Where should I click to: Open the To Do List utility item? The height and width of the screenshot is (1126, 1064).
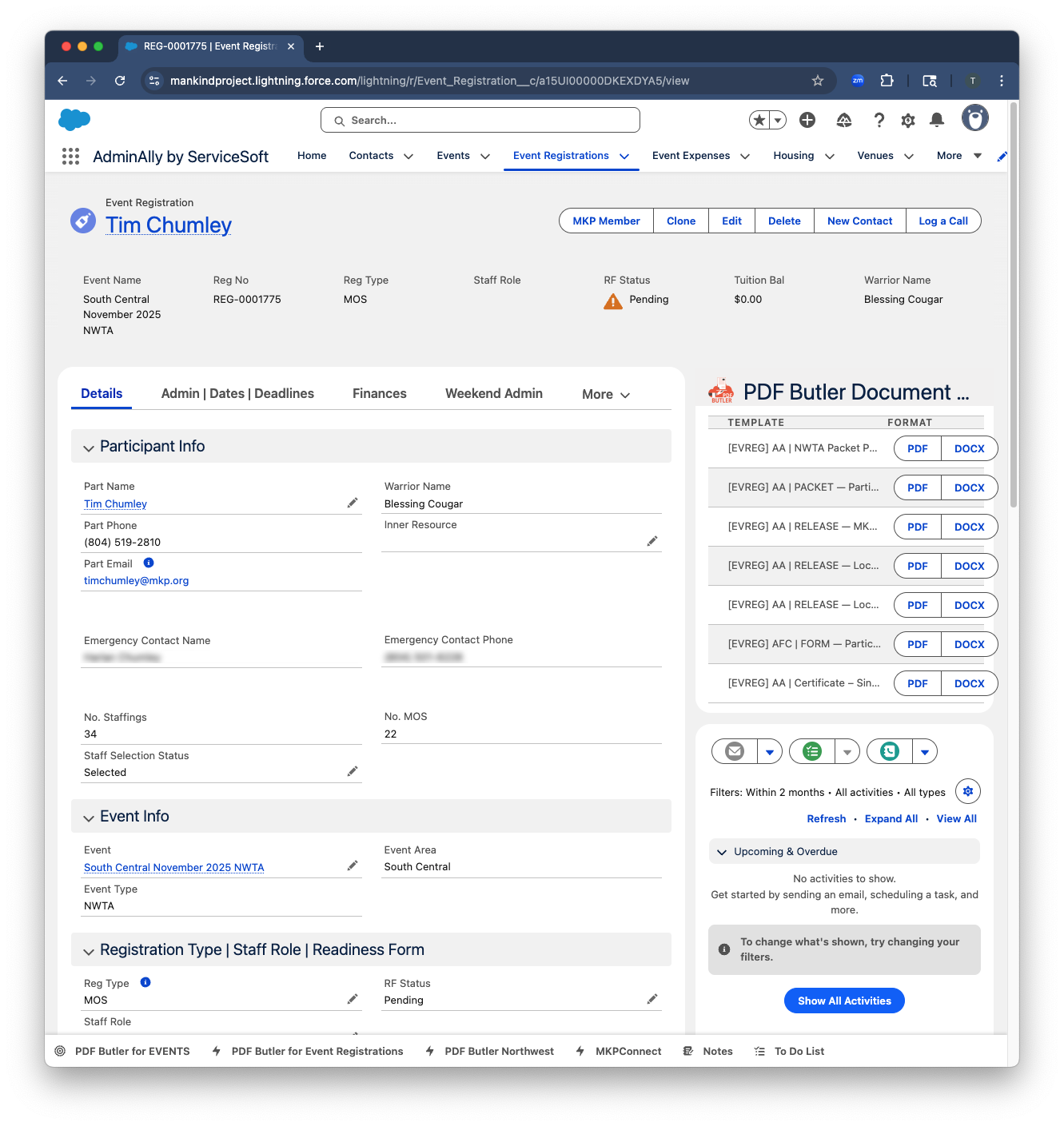(x=790, y=1051)
